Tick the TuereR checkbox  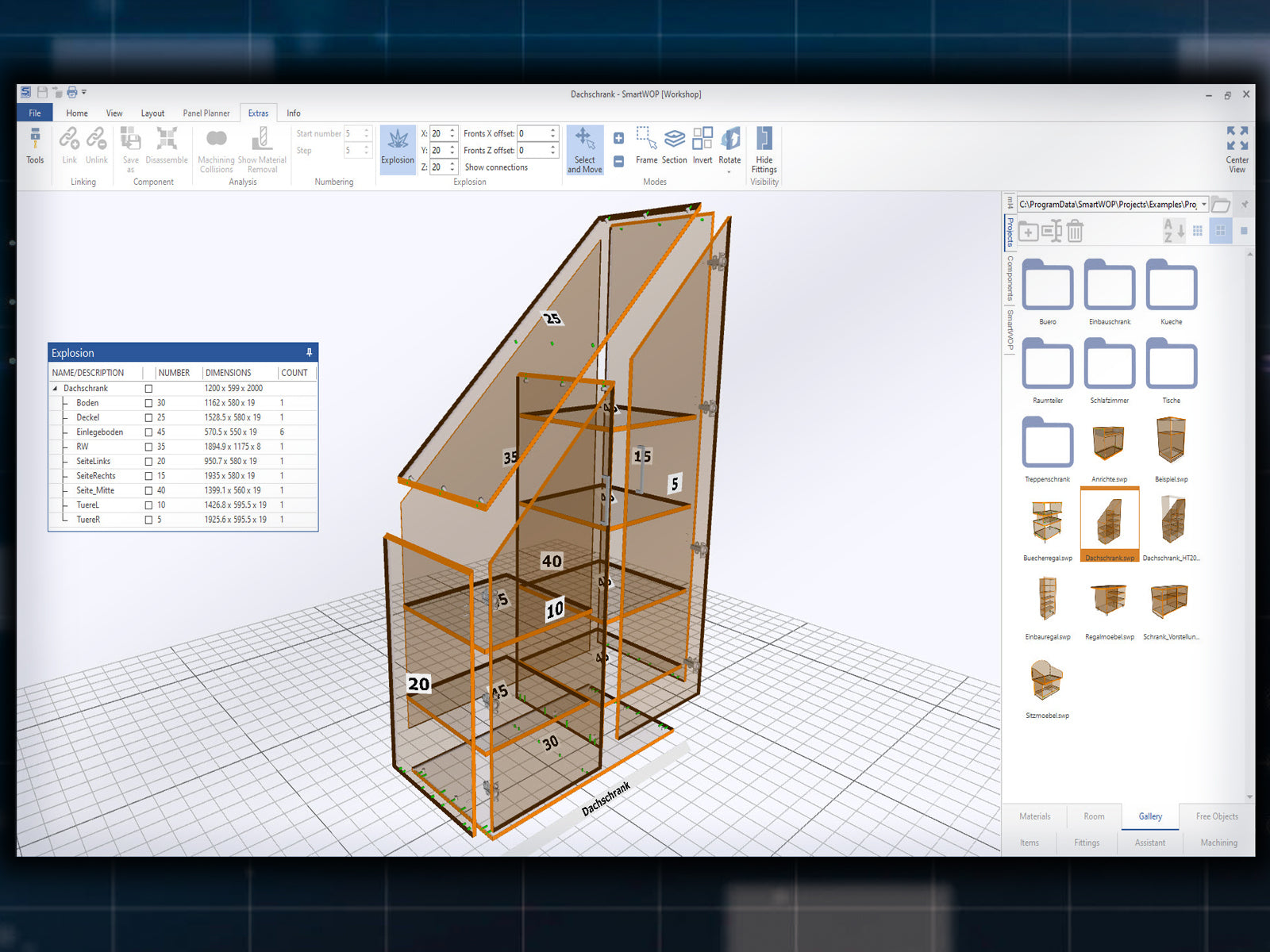click(148, 520)
